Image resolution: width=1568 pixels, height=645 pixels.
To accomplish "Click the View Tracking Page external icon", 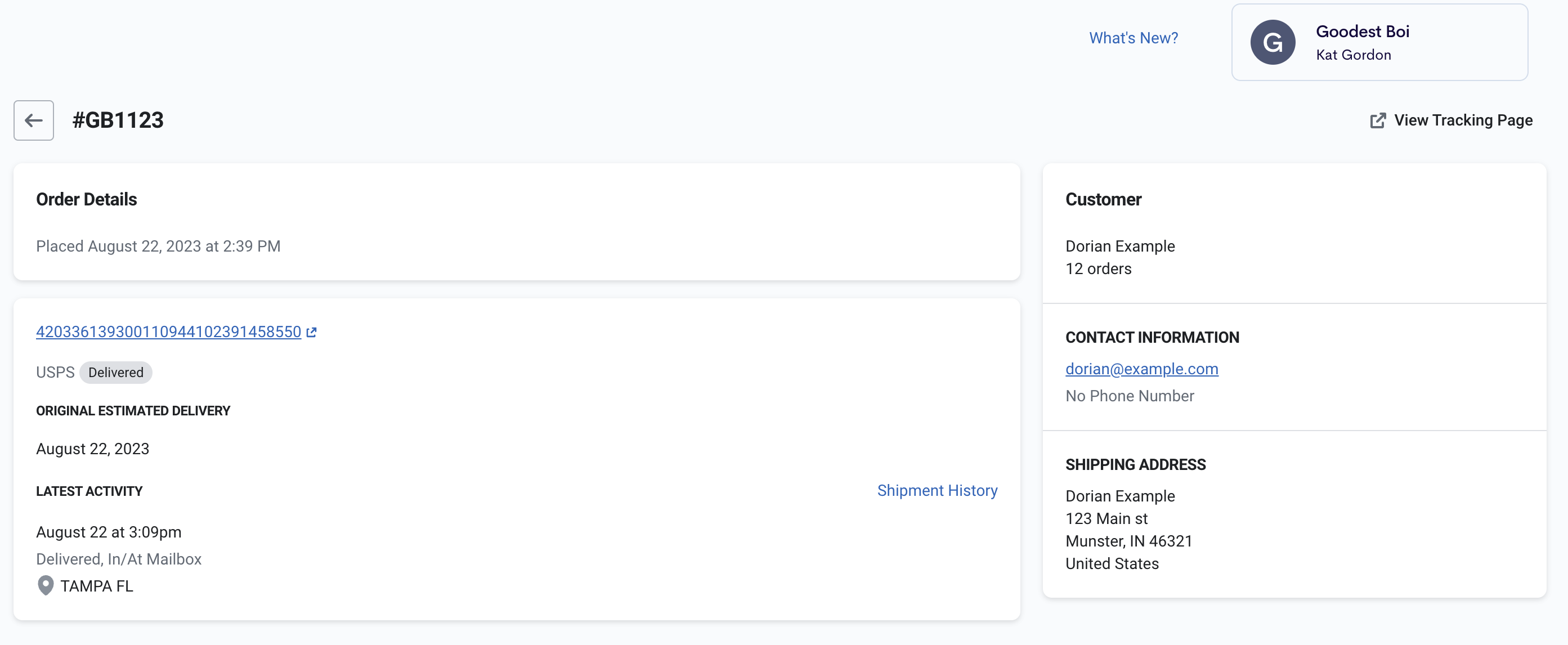I will pyautogui.click(x=1377, y=120).
